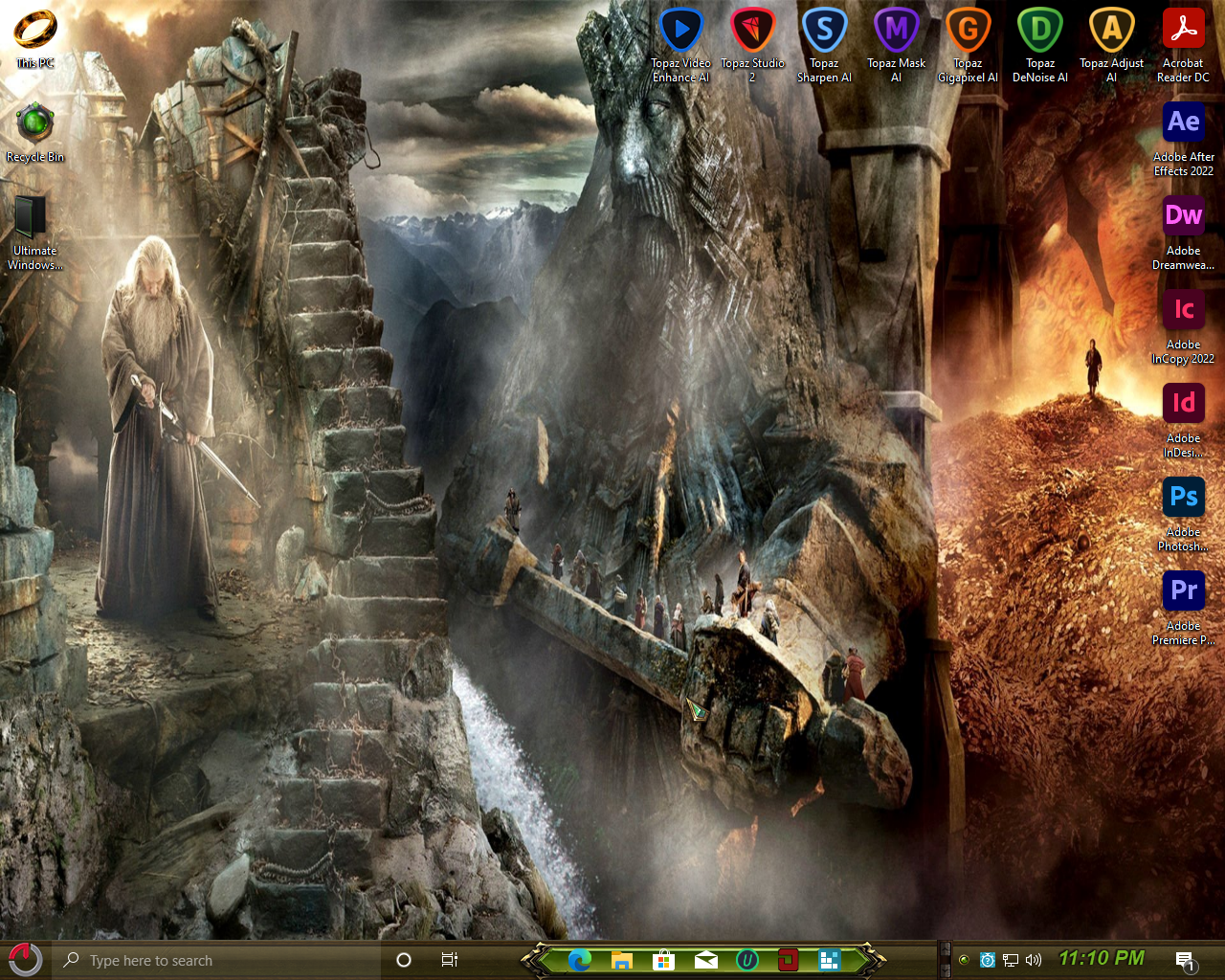Click the 11:10 PM clock

(x=1102, y=958)
